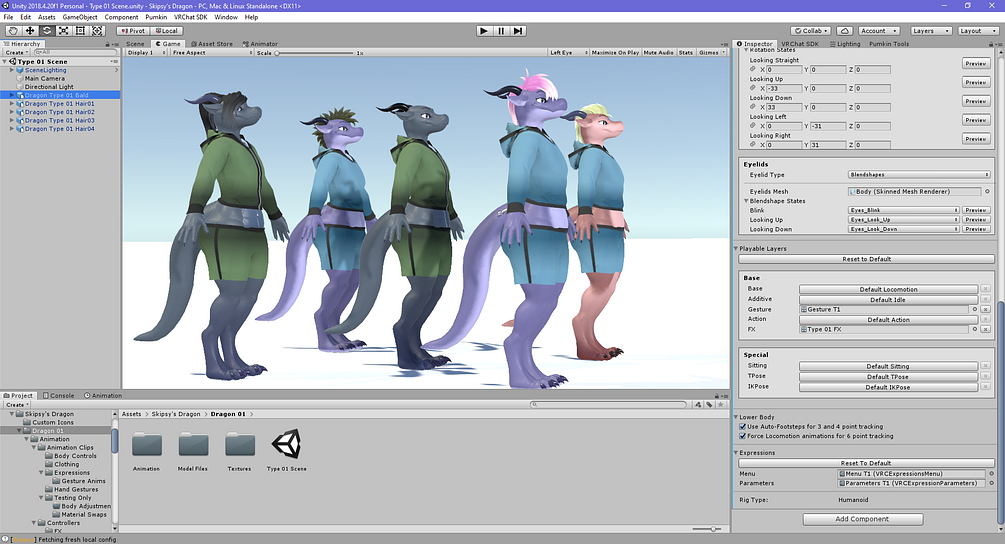Viewport: 1005px width, 544px height.
Task: Open the Account dropdown
Action: point(879,31)
